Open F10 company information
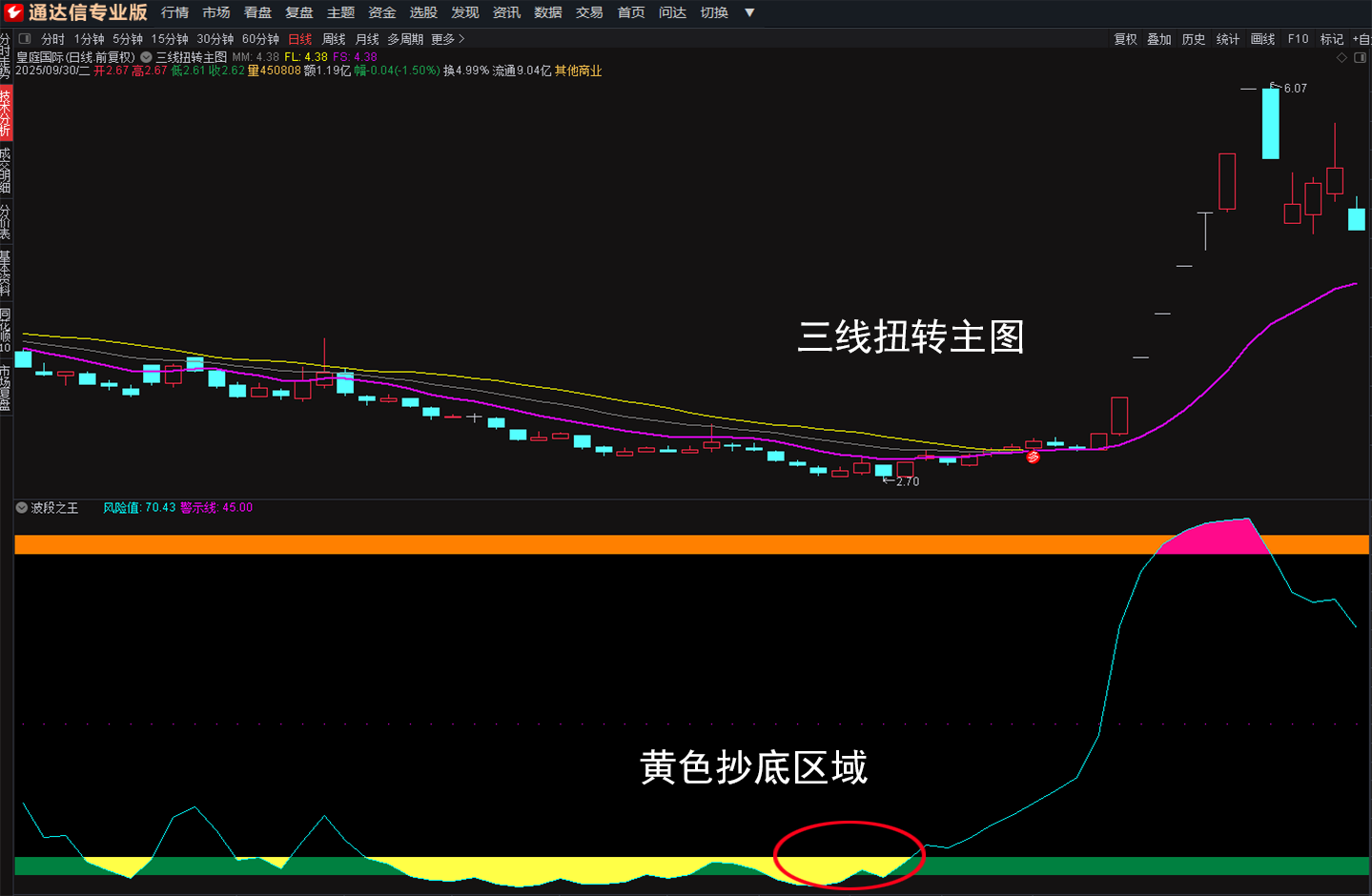 pos(1298,39)
